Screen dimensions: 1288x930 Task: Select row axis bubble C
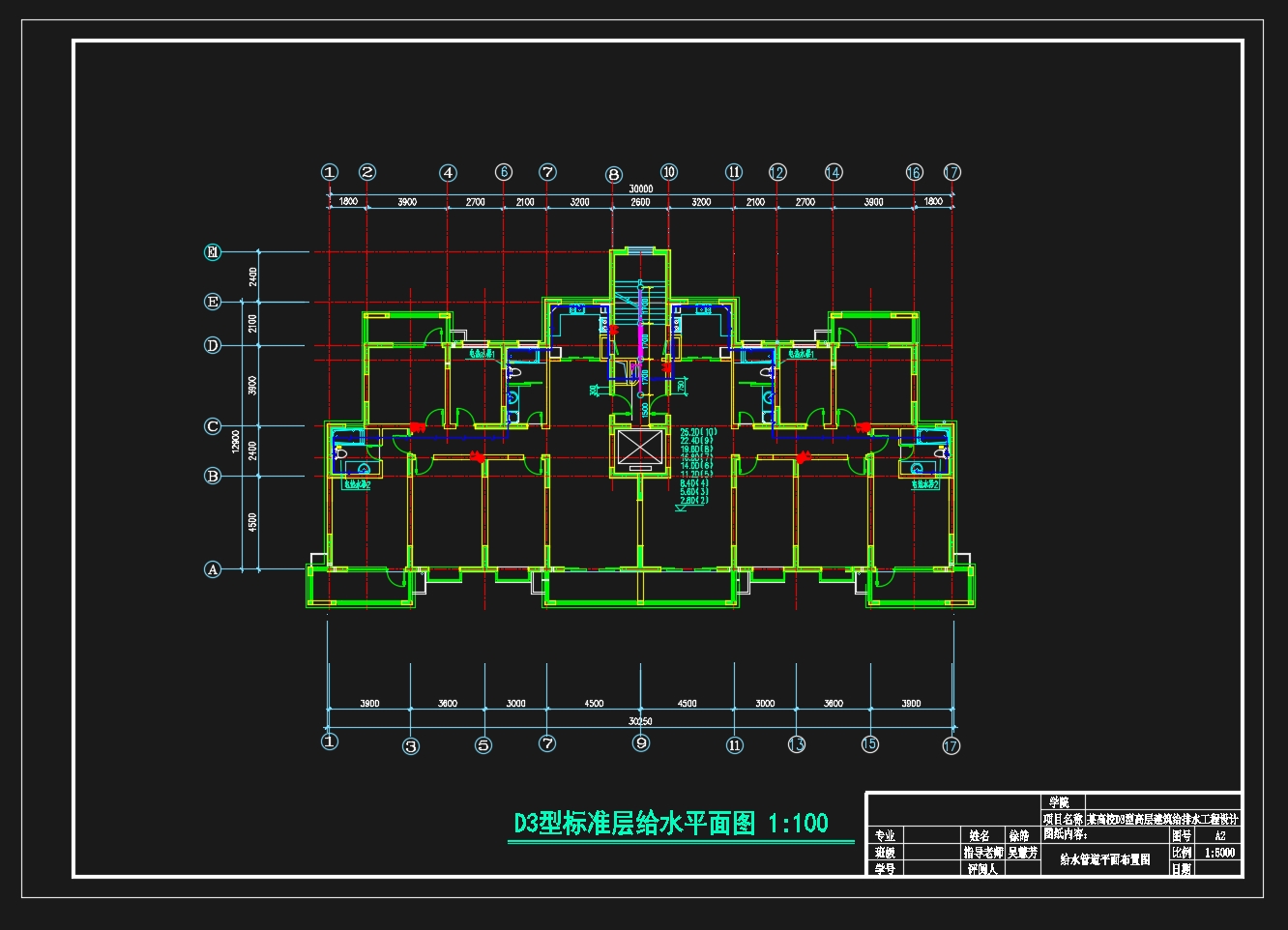pyautogui.click(x=213, y=426)
